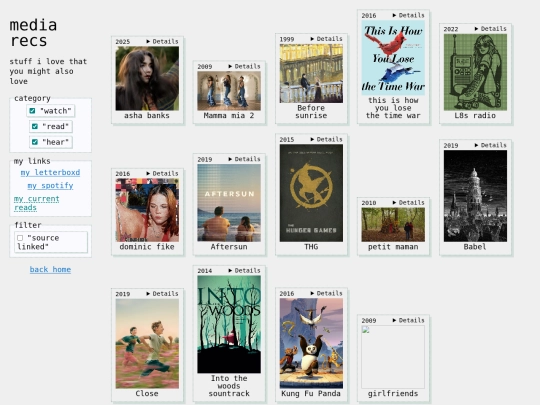This screenshot has width=540, height=405.
Task: Click the petit maman forest still
Action: click(393, 225)
